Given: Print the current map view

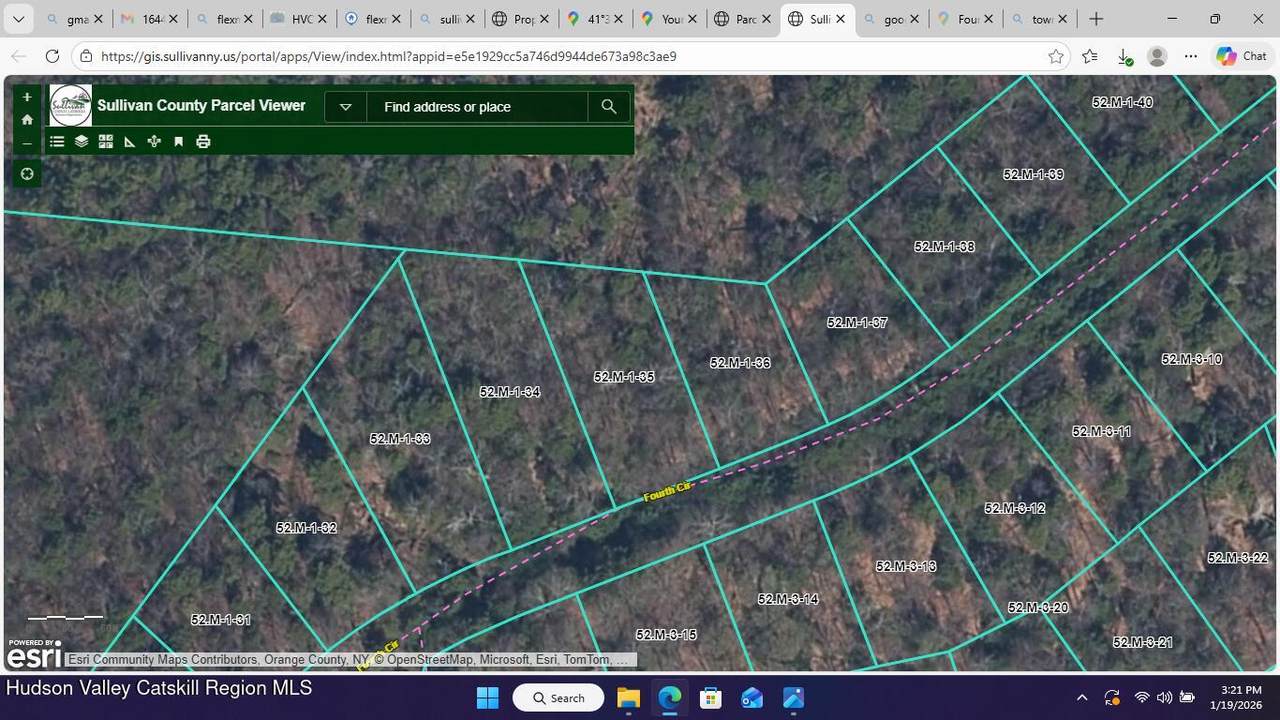Looking at the screenshot, I should pyautogui.click(x=203, y=142).
